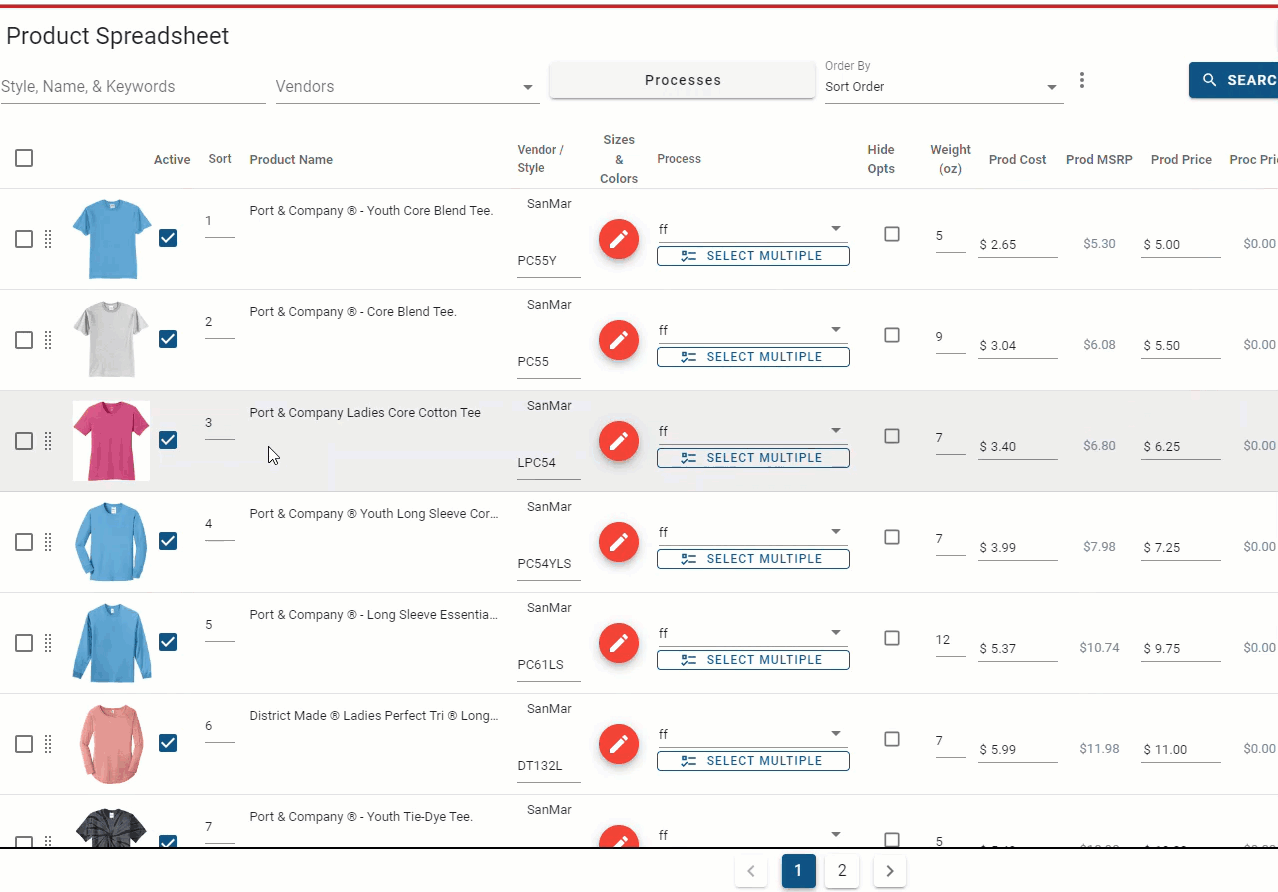Click Select Multiple for DT132L row

tap(753, 761)
